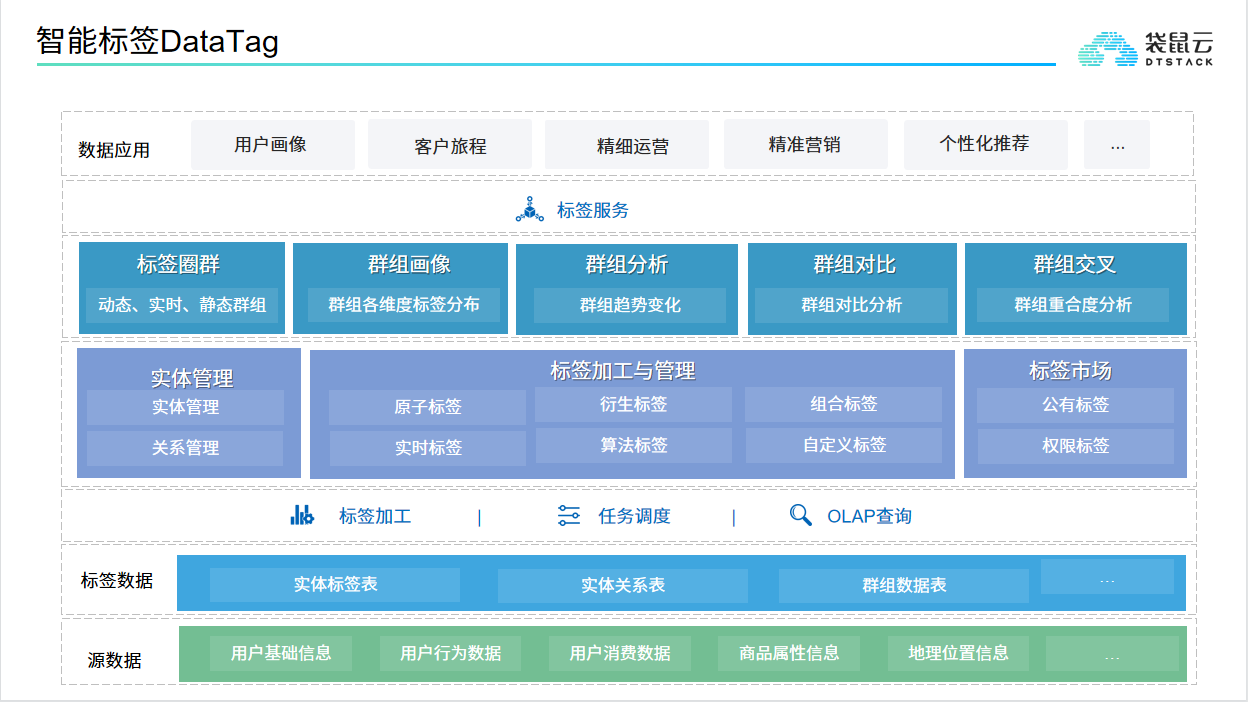Viewport: 1248px width, 702px height.
Task: Select the 个性化推荐 application box
Action: (x=985, y=144)
